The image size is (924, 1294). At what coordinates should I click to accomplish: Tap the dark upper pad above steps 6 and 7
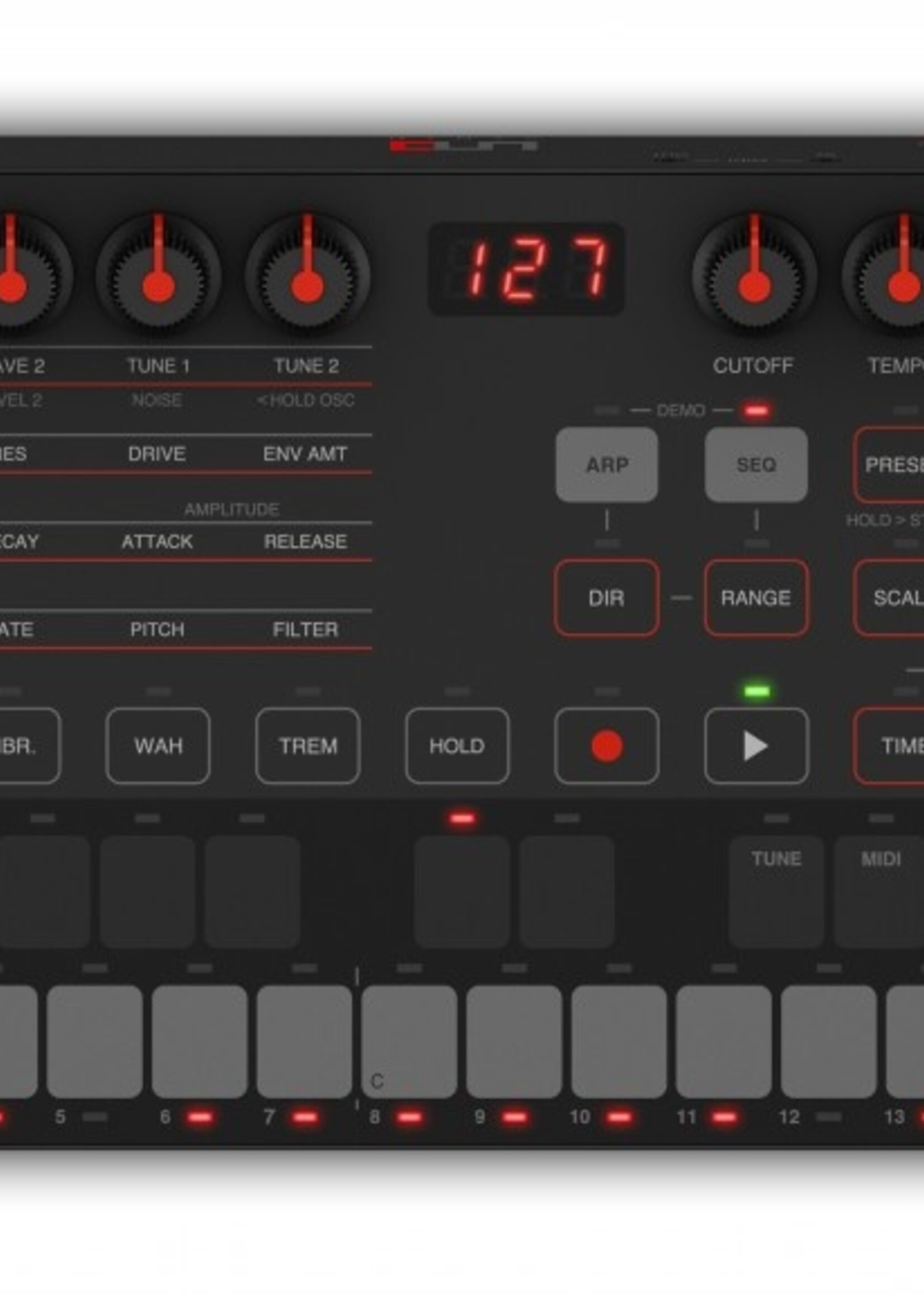[x=252, y=892]
